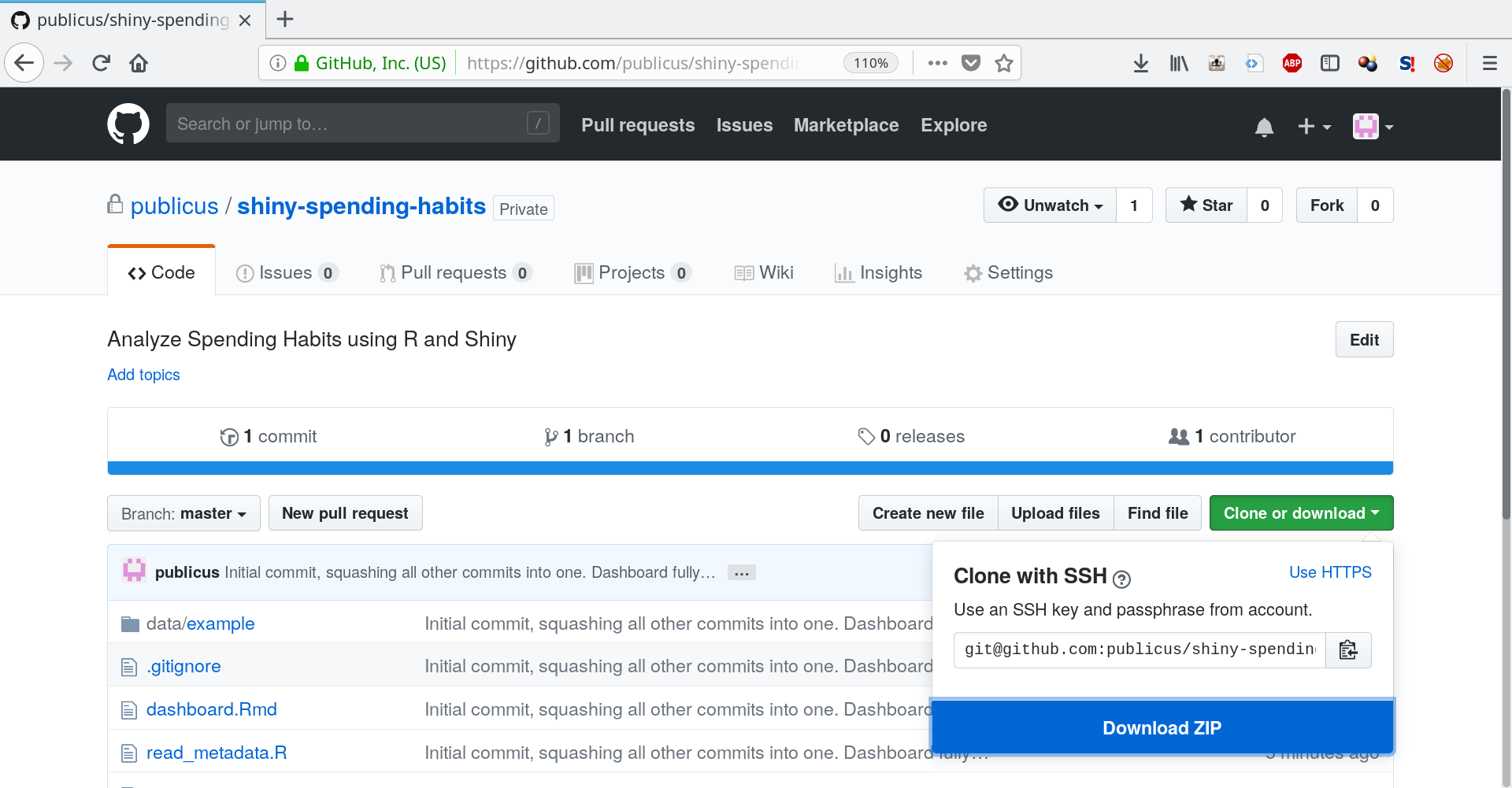Image resolution: width=1512 pixels, height=788 pixels.
Task: Toggle the browser sidebar icon
Action: tap(1330, 63)
